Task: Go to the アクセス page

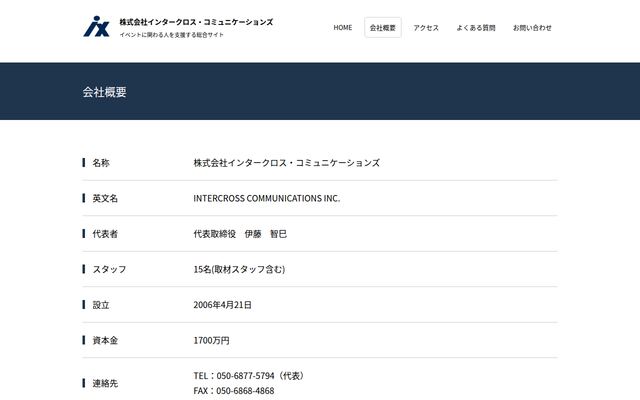Action: [426, 28]
